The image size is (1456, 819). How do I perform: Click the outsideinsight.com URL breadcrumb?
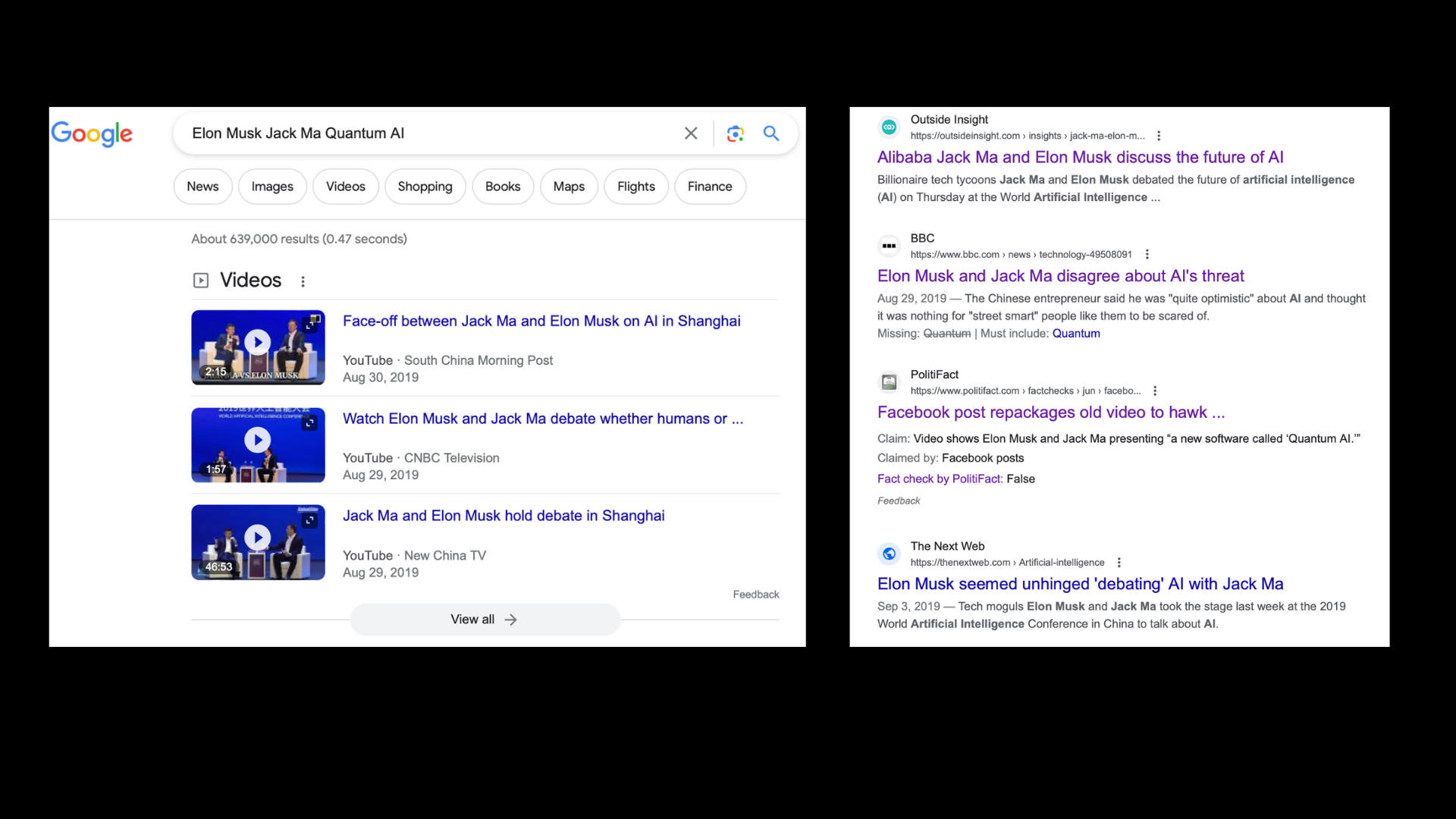1028,136
